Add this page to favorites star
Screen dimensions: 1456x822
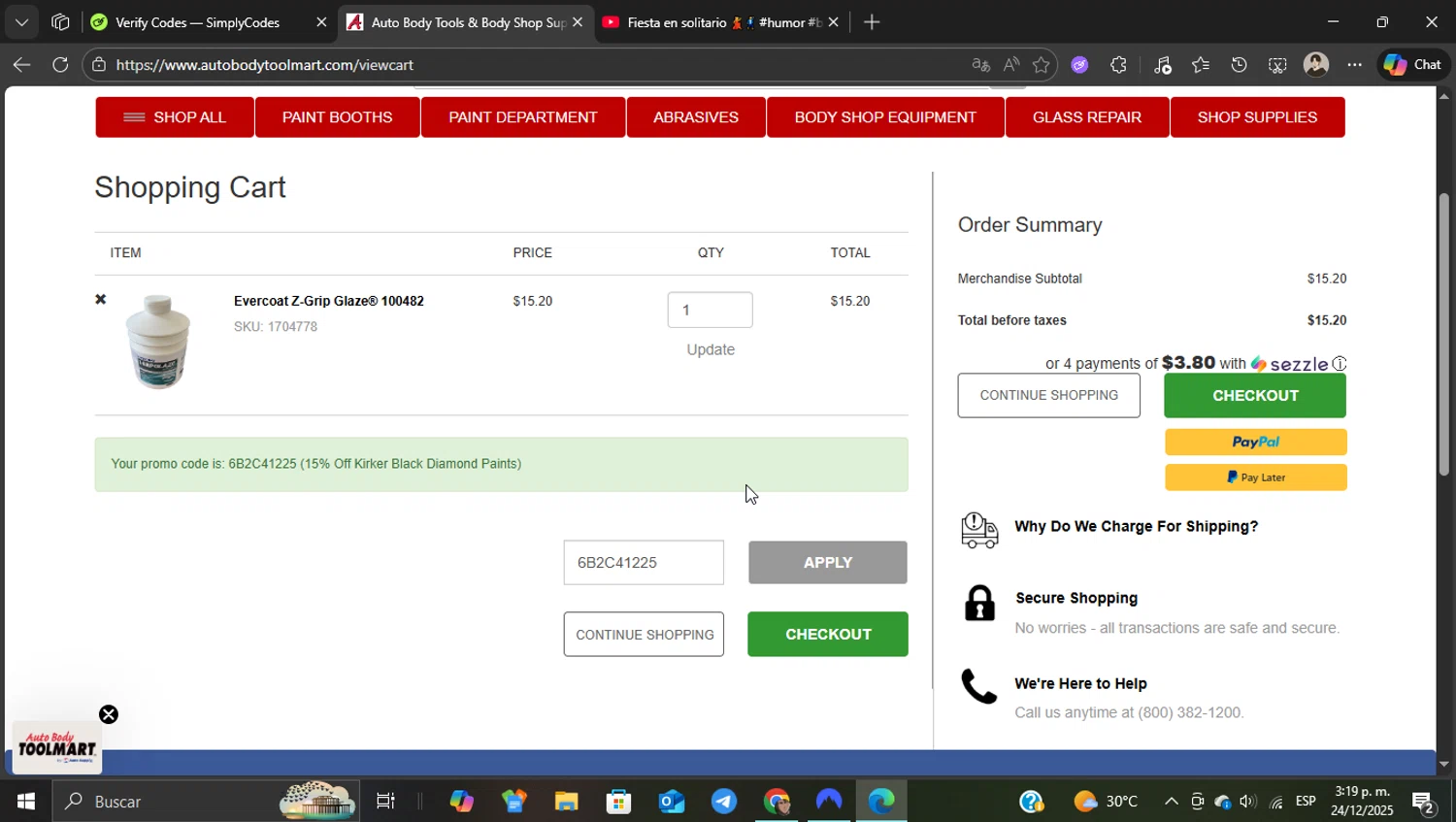(x=1042, y=65)
